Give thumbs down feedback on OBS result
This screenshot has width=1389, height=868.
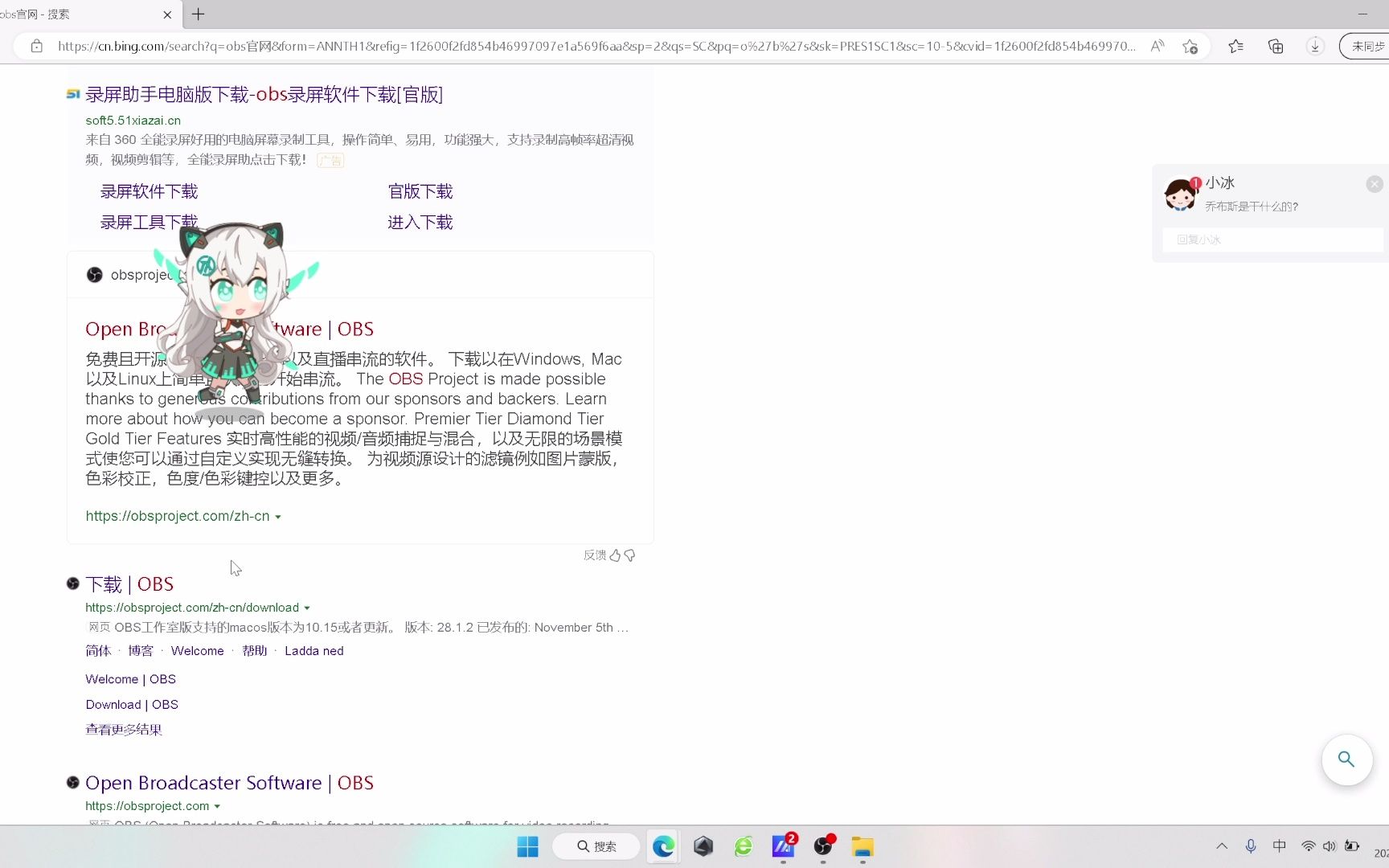(x=629, y=555)
